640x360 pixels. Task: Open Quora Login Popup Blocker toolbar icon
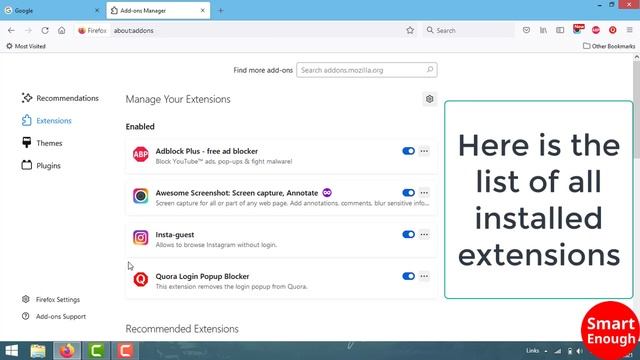click(x=613, y=30)
